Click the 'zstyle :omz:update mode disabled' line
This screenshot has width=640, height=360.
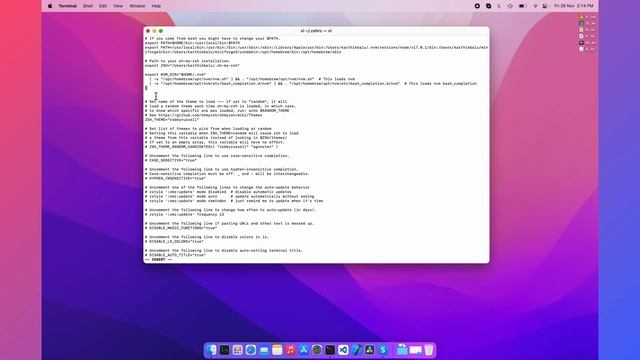pos(218,192)
